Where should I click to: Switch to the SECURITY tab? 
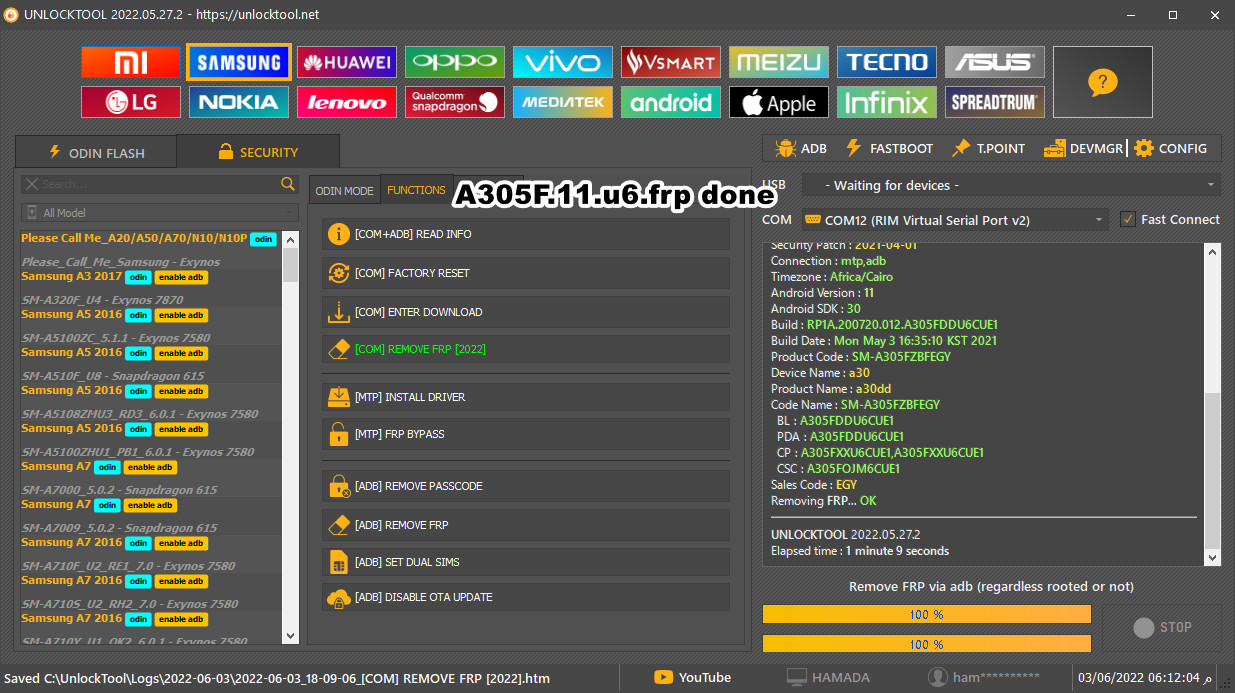tap(257, 152)
